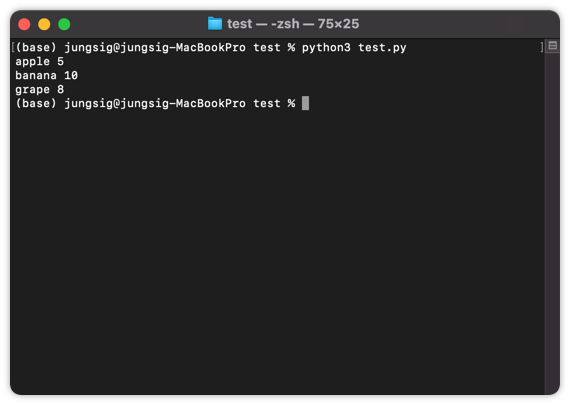The width and height of the screenshot is (570, 405).
Task: Click the banana 10 output line
Action: coord(47,75)
